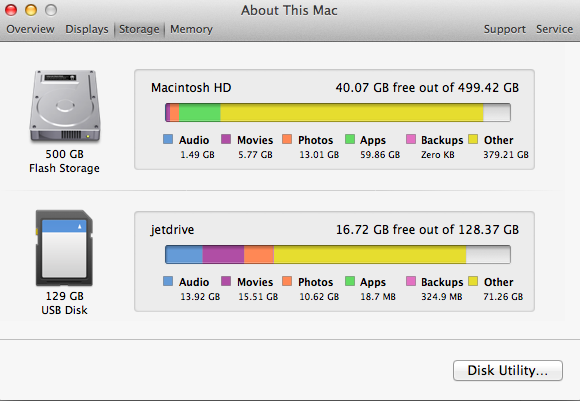Click the "13.92 GB" Audio value

coord(200,297)
